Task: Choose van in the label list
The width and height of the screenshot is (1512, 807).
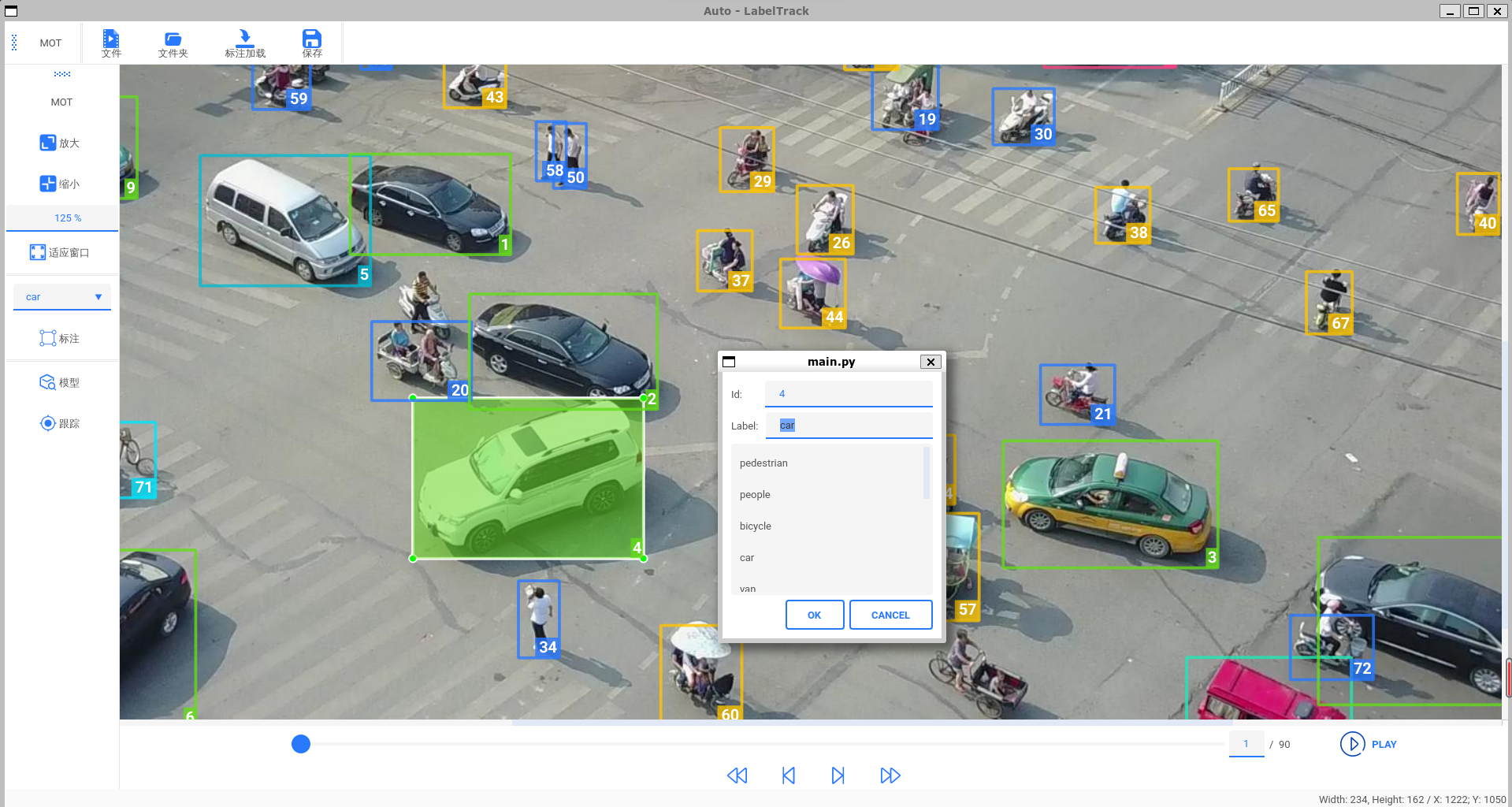Action: click(827, 587)
